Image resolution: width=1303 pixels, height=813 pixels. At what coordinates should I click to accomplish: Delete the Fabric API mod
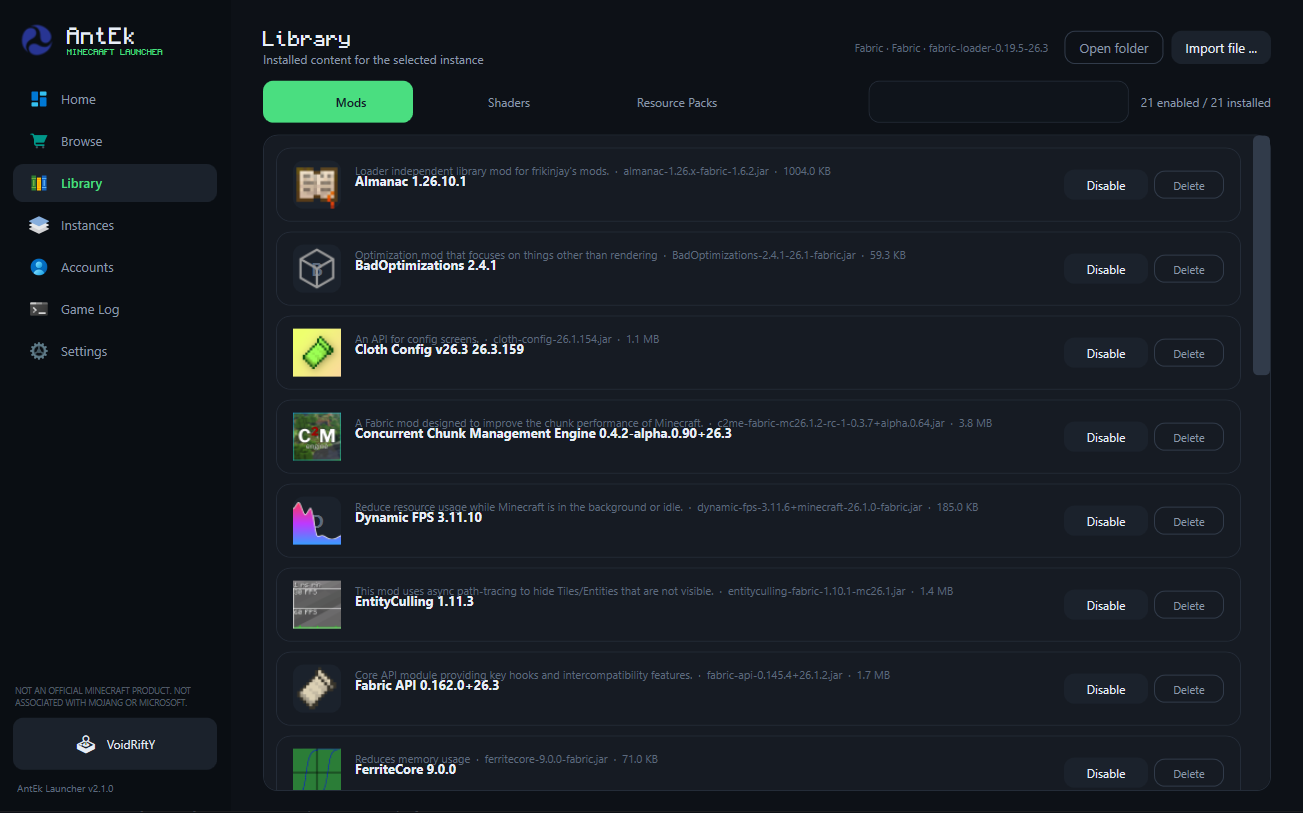tap(1189, 689)
